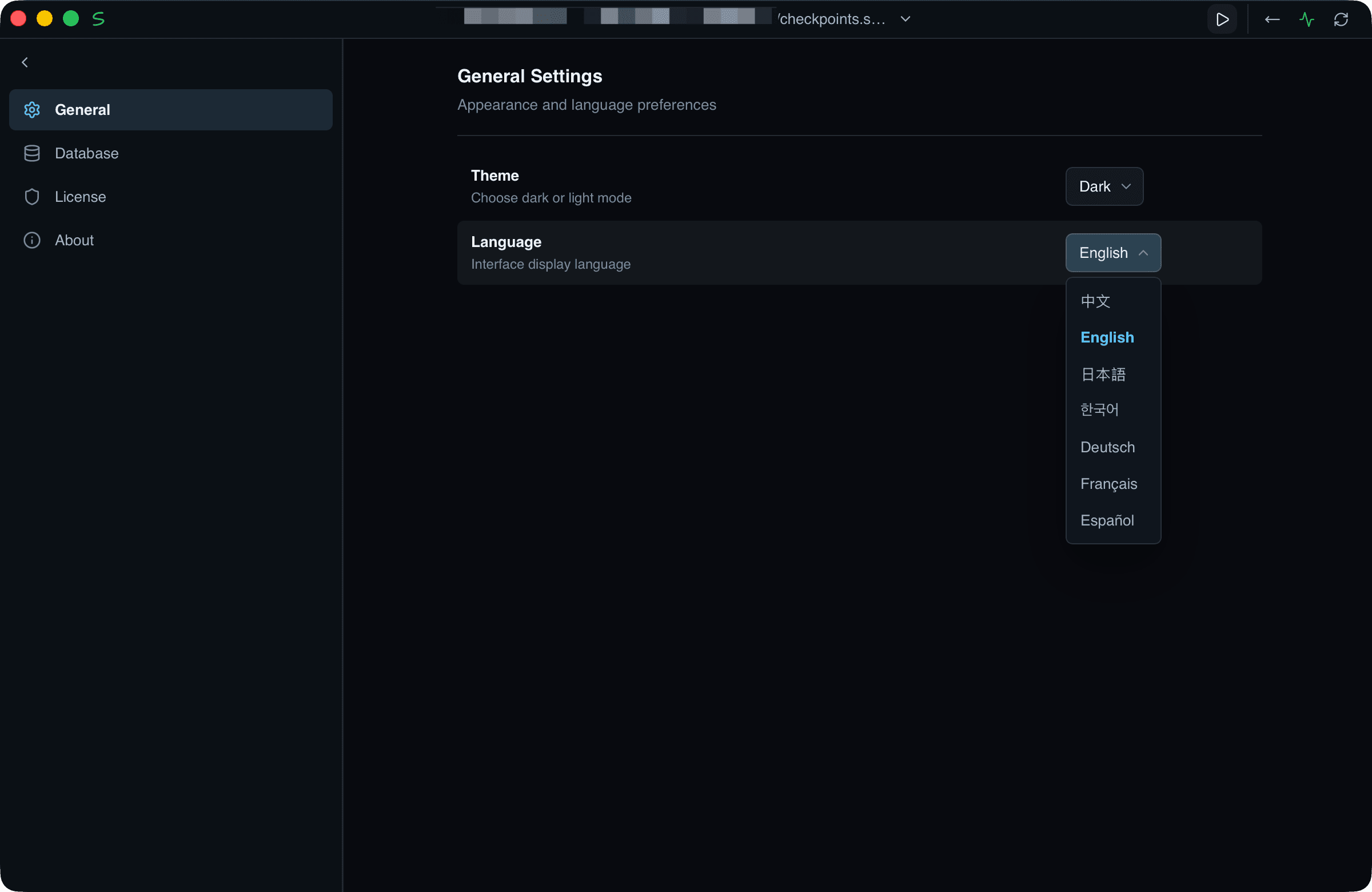Collapse the English language dropdown
Screen dimensions: 1372x892
tap(1112, 253)
